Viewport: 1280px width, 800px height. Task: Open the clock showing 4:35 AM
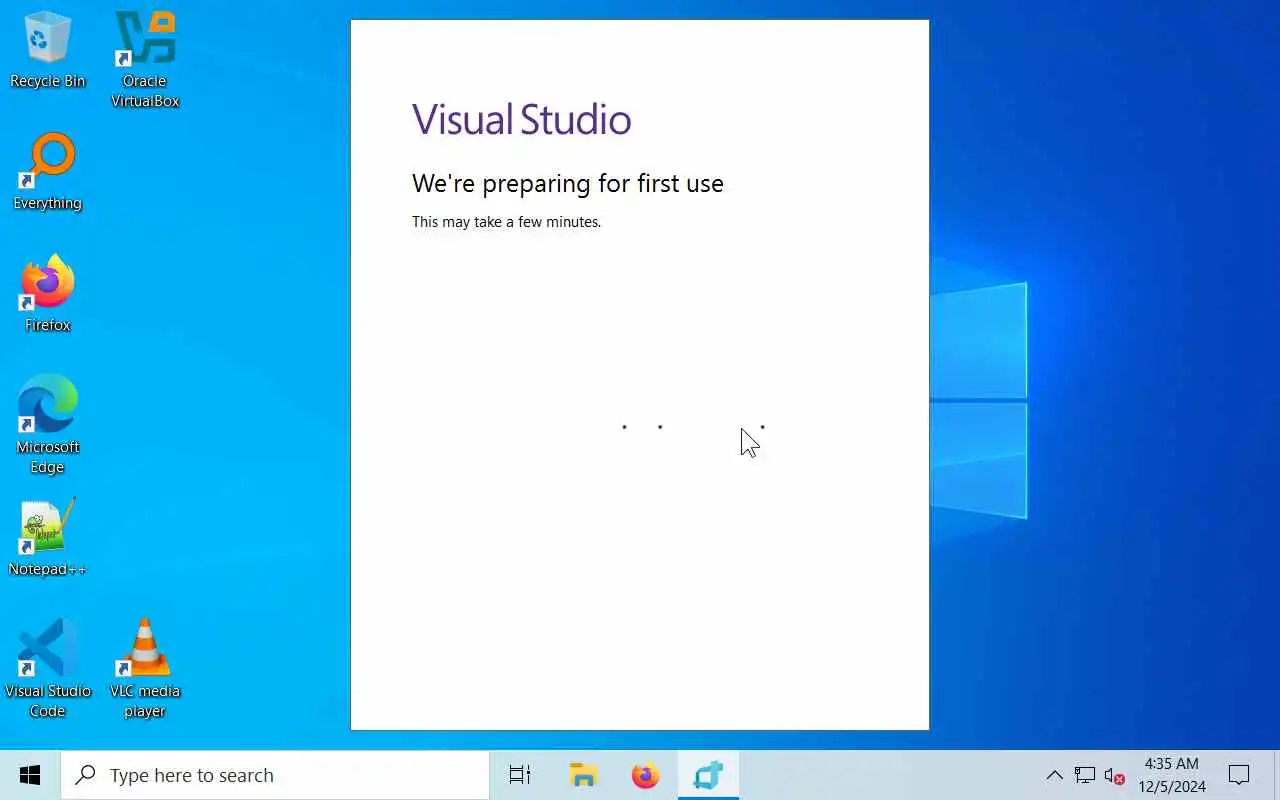click(x=1172, y=775)
